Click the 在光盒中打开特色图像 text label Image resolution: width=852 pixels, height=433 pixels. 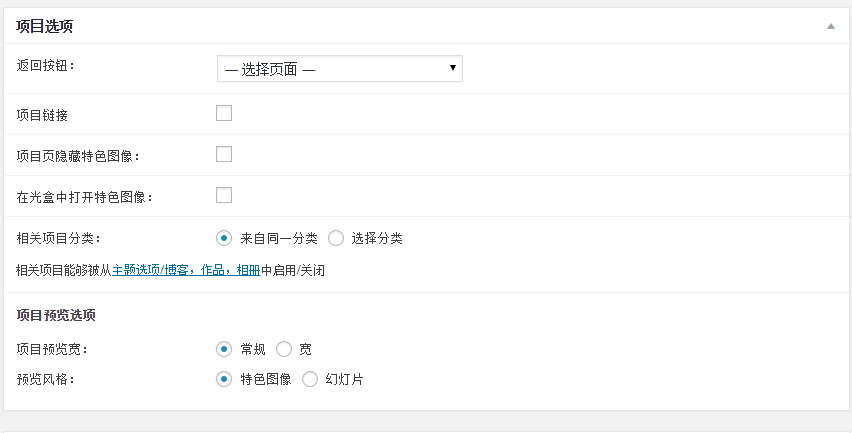tap(85, 197)
